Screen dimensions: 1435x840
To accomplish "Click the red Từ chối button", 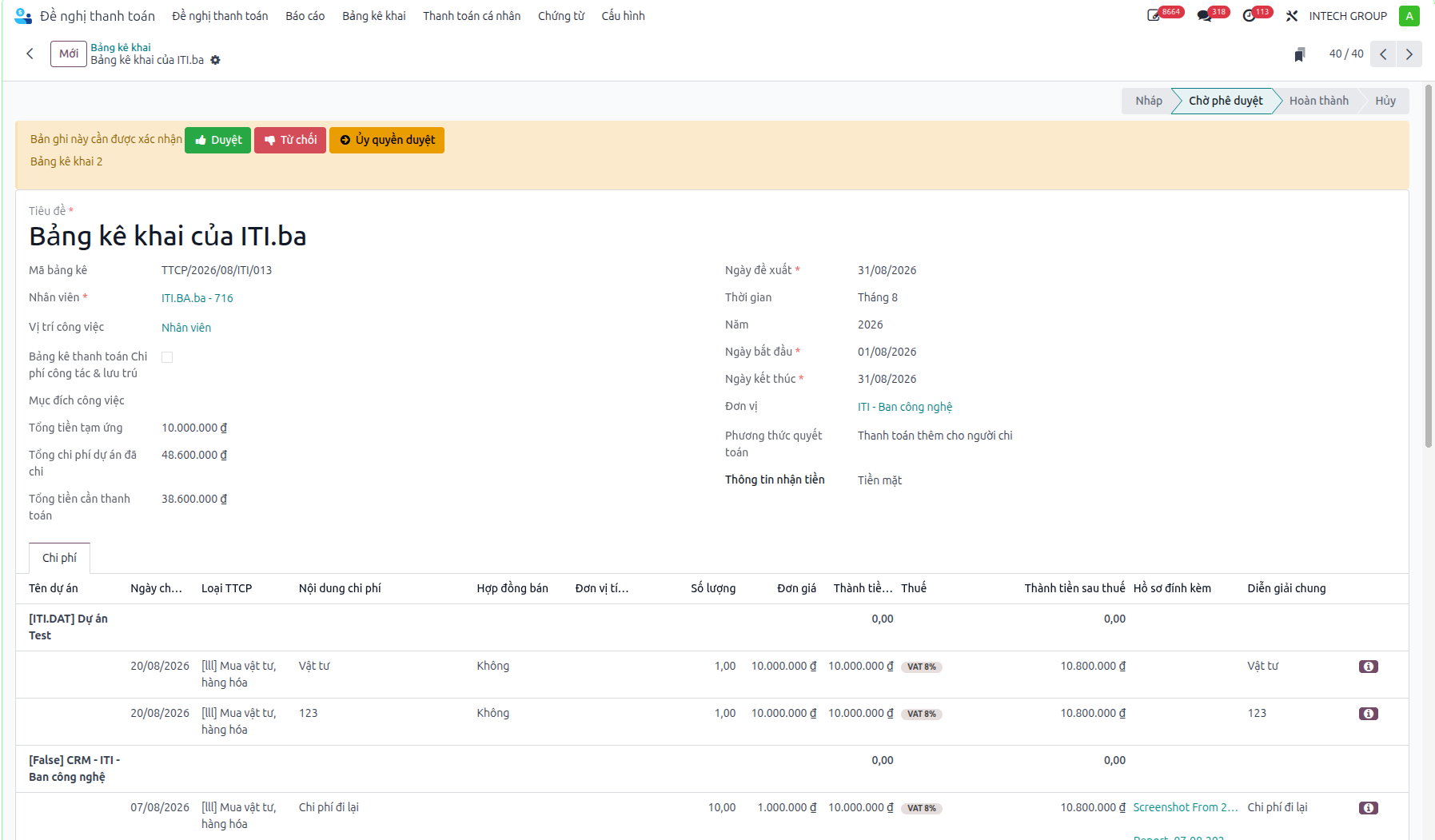I will pos(290,140).
